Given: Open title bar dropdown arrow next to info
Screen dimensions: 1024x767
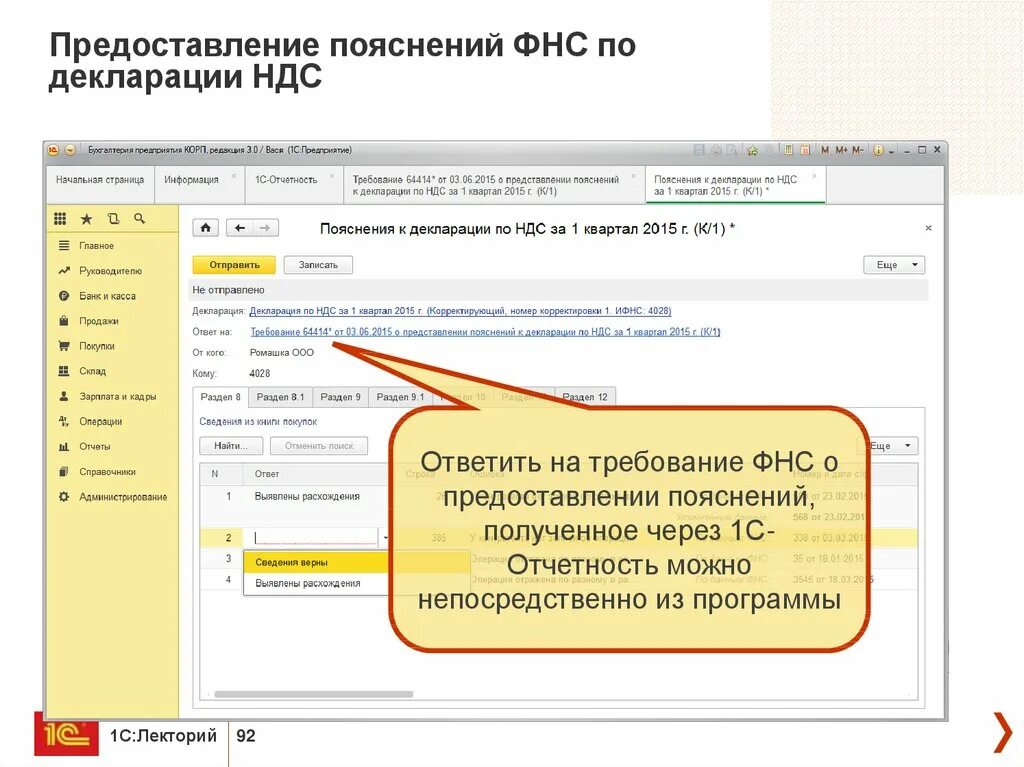Looking at the screenshot, I should click(891, 150).
